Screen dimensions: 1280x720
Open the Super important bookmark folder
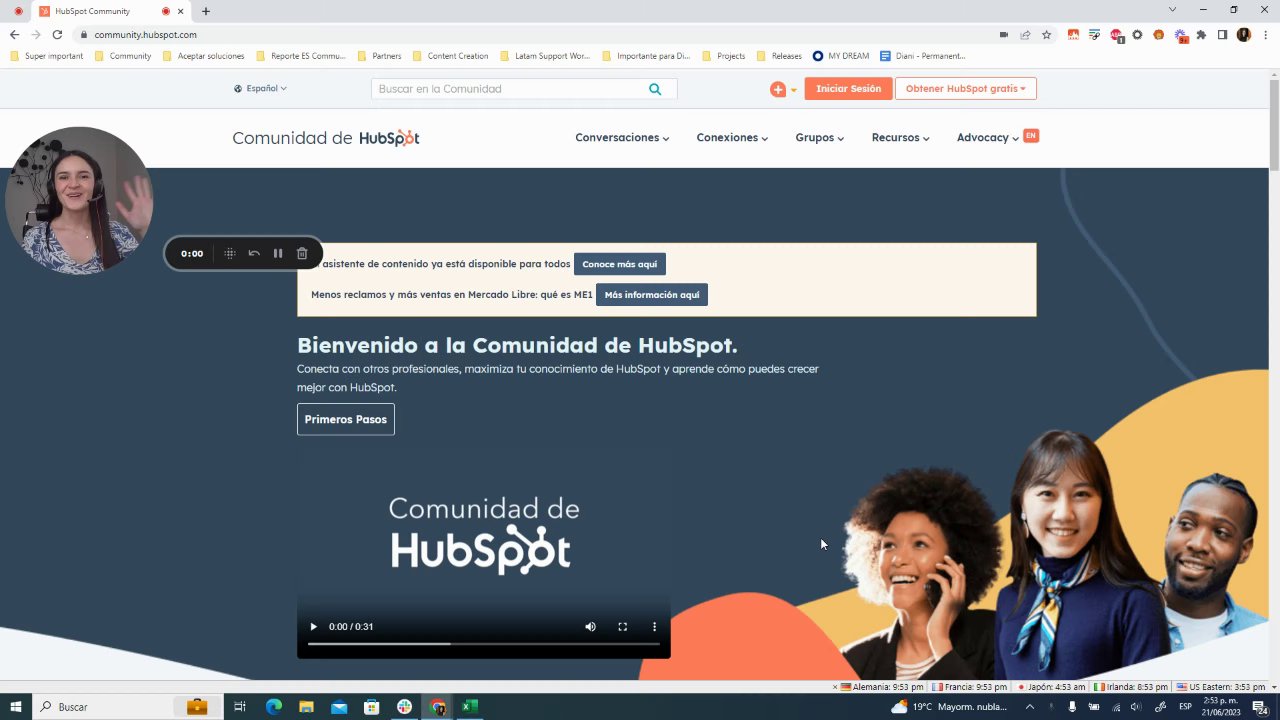click(47, 56)
